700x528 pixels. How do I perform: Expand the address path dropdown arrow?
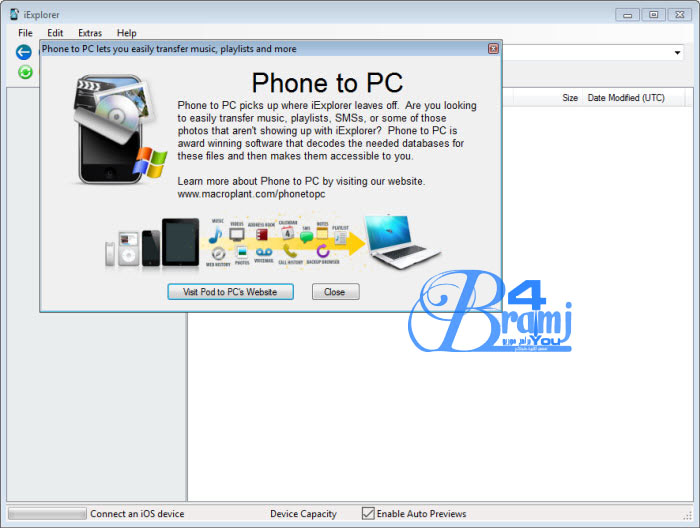point(677,53)
